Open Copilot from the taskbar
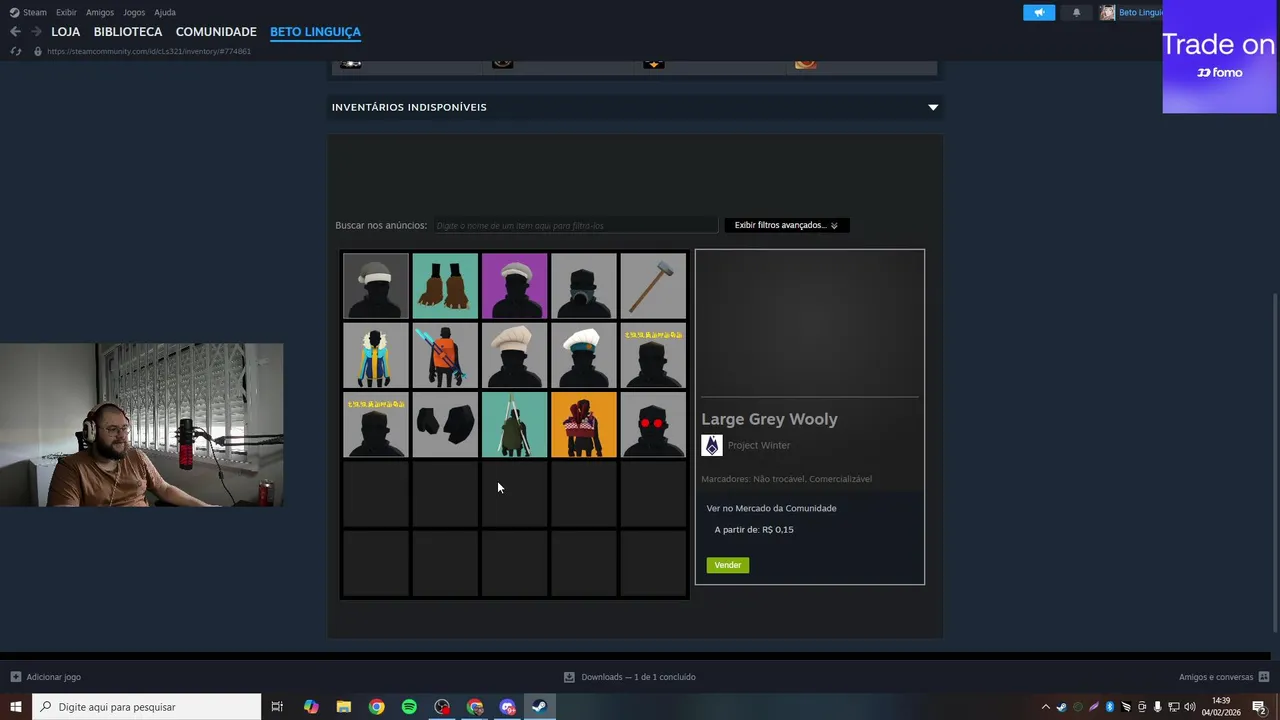 (x=311, y=707)
